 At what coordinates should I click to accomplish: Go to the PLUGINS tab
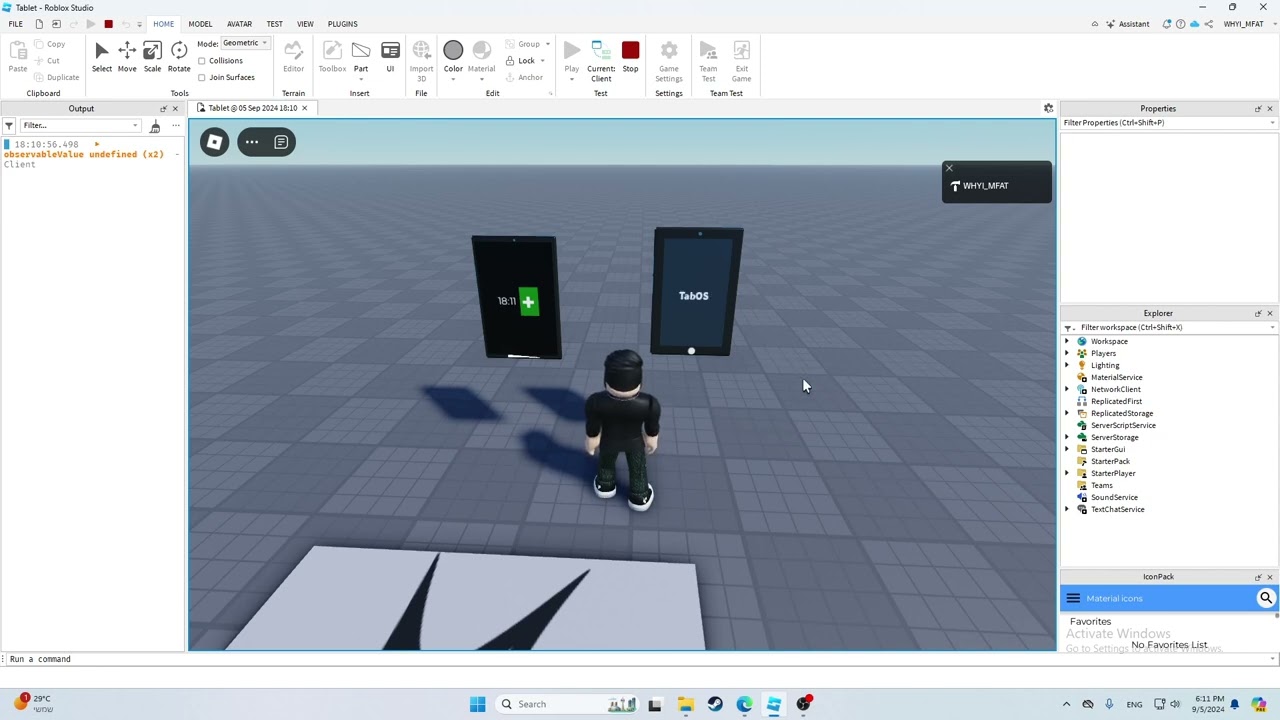point(342,24)
